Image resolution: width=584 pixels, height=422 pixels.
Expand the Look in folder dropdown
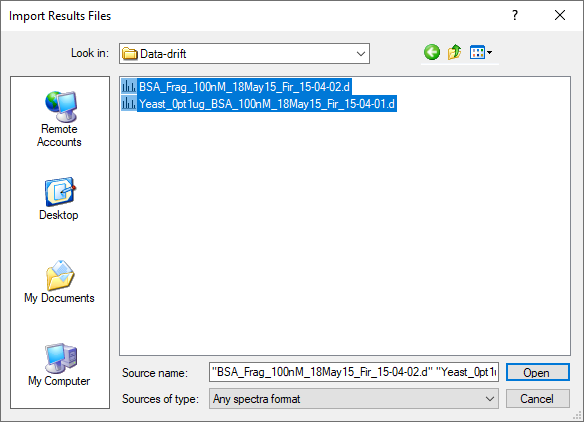click(x=361, y=54)
